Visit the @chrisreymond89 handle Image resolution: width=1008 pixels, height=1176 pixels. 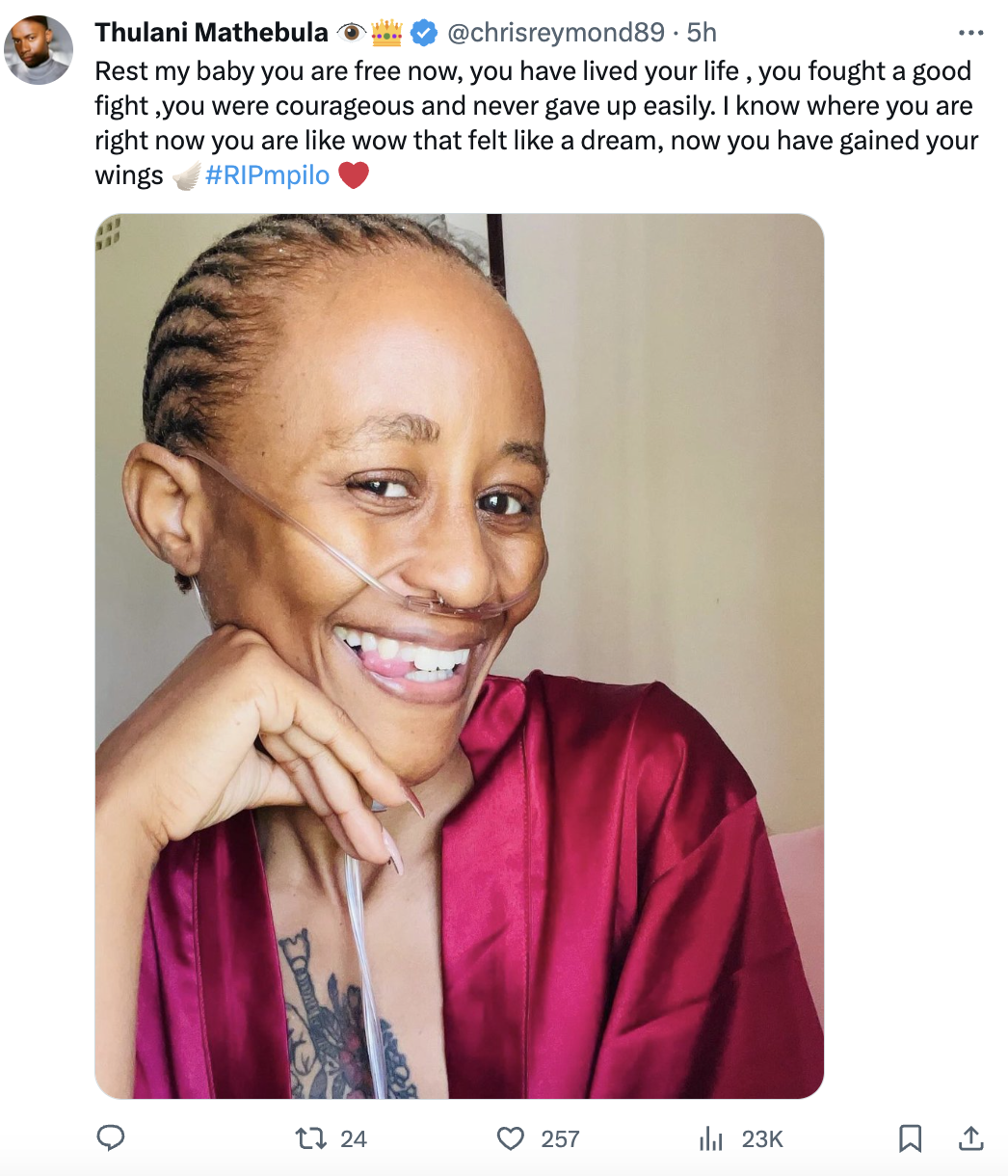pos(554,33)
